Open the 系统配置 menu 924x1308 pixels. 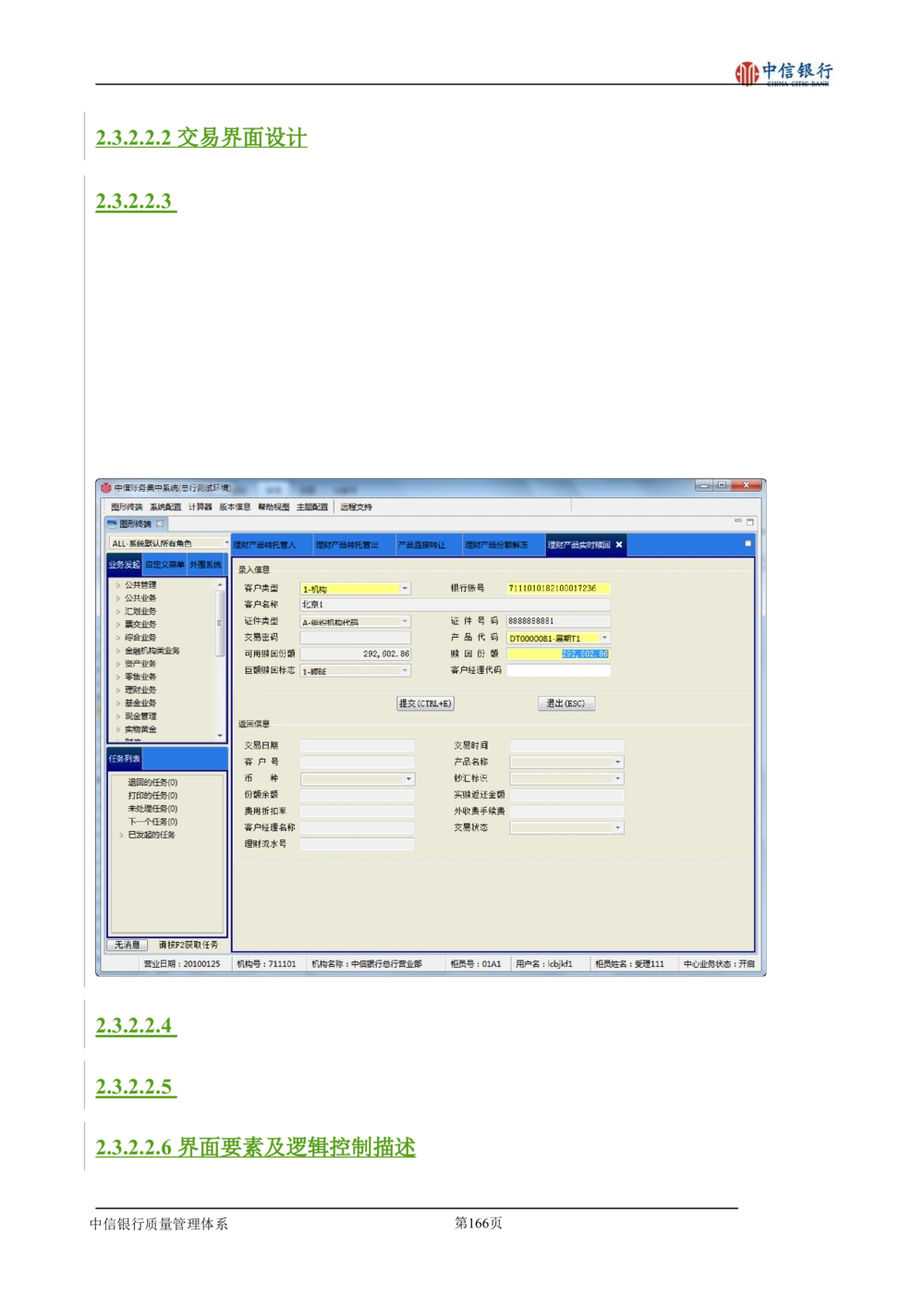tap(165, 507)
